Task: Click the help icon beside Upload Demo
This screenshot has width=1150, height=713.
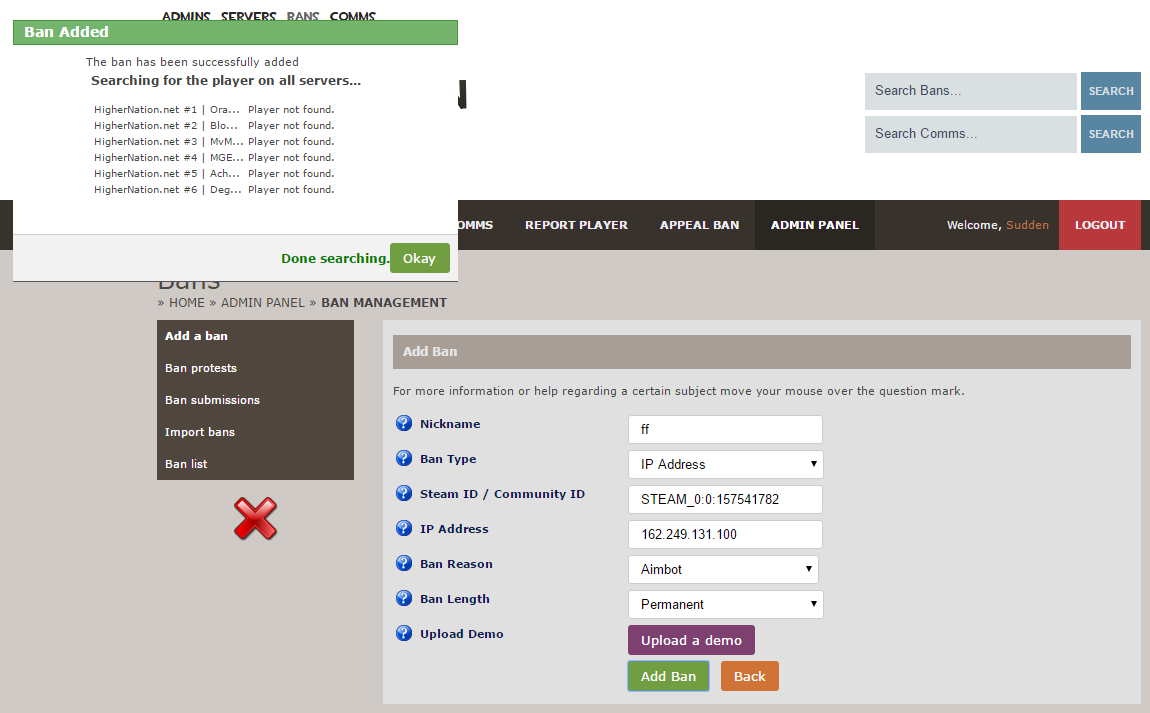Action: coord(403,633)
